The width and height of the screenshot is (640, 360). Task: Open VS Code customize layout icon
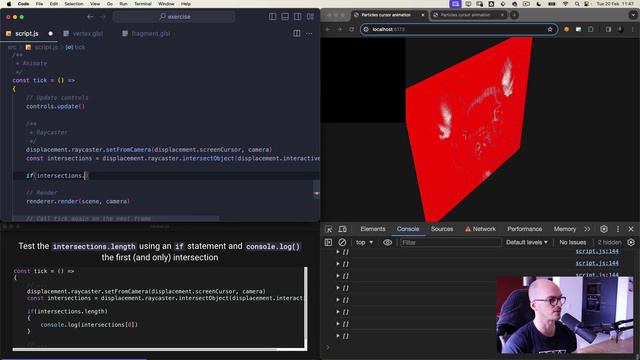pos(311,17)
